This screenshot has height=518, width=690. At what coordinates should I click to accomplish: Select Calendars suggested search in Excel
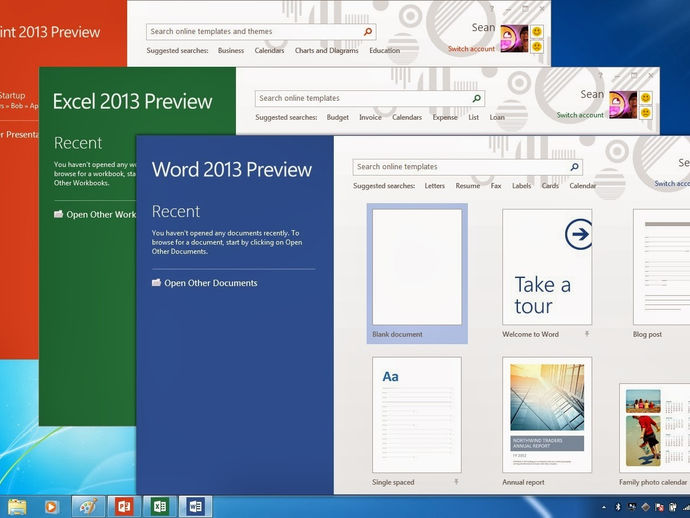coord(407,117)
